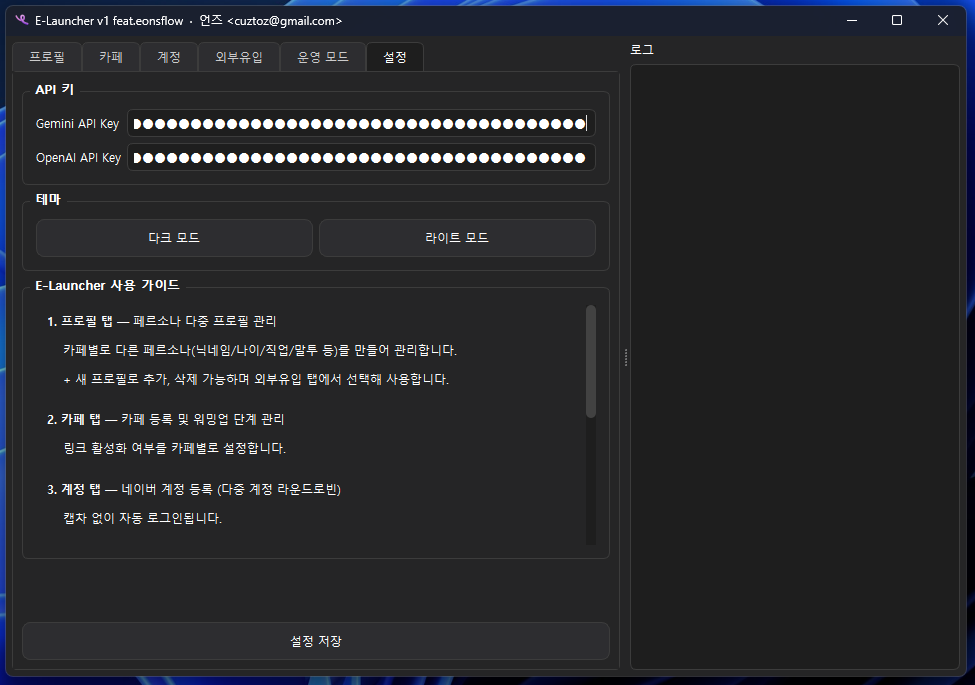This screenshot has width=975, height=685.
Task: Focus the OpenAI API Key field
Action: pos(361,157)
